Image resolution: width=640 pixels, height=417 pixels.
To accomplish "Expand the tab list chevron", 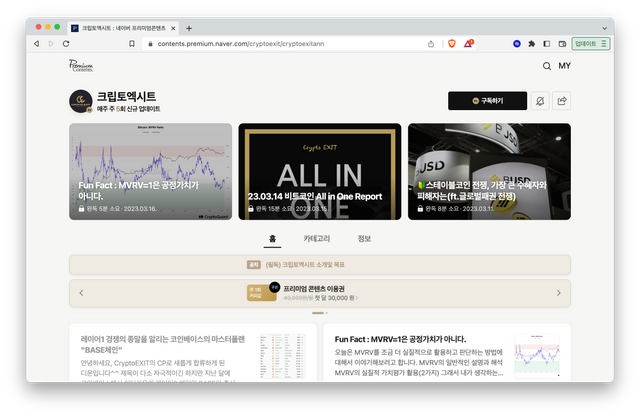I will coord(604,28).
